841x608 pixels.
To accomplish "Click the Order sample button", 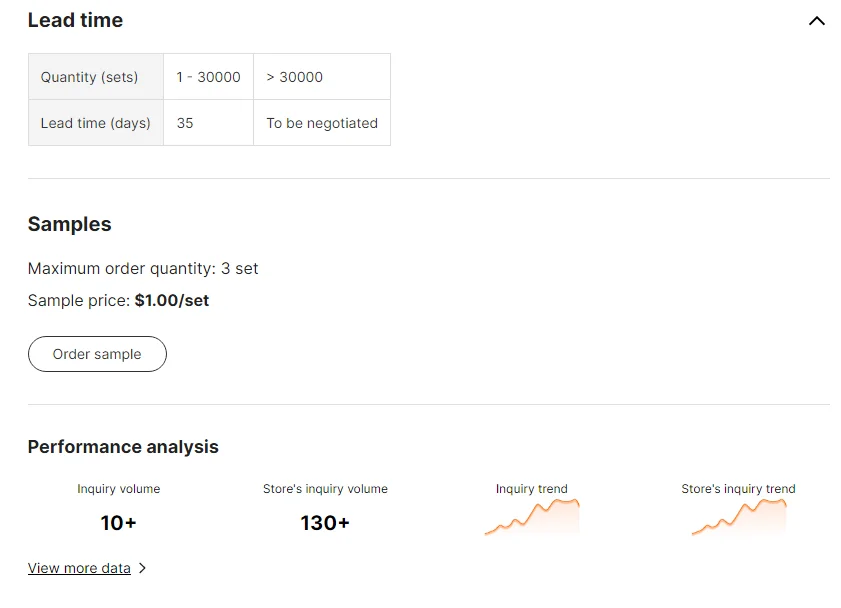I will tap(97, 354).
